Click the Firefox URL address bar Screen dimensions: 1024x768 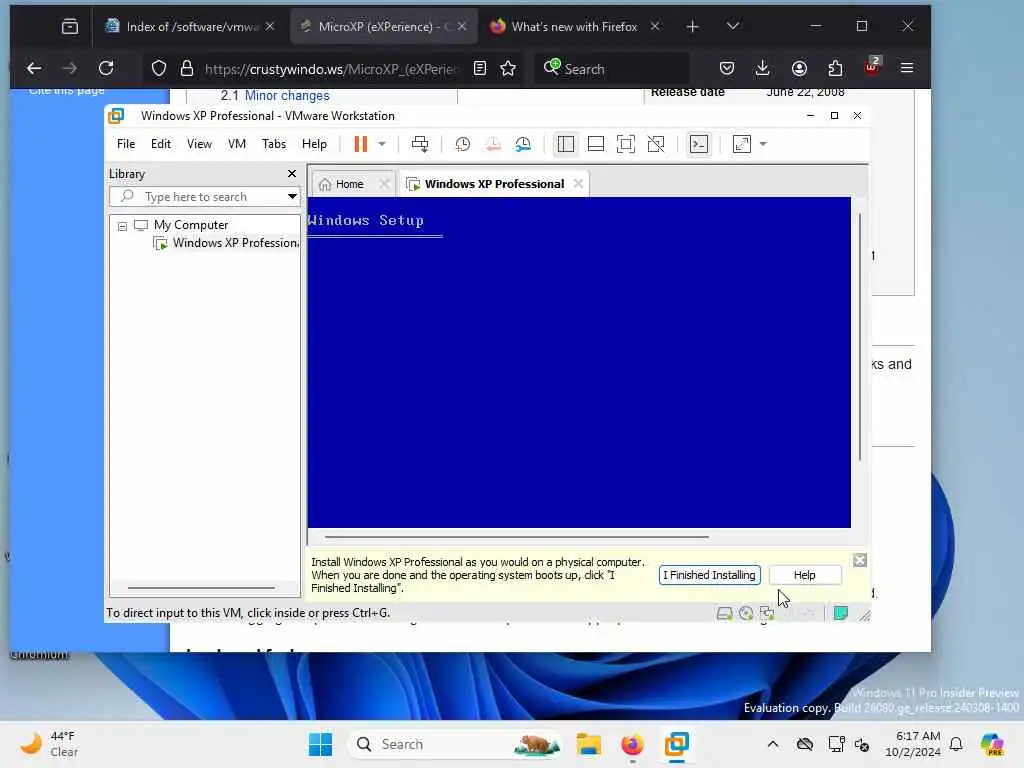click(x=332, y=69)
